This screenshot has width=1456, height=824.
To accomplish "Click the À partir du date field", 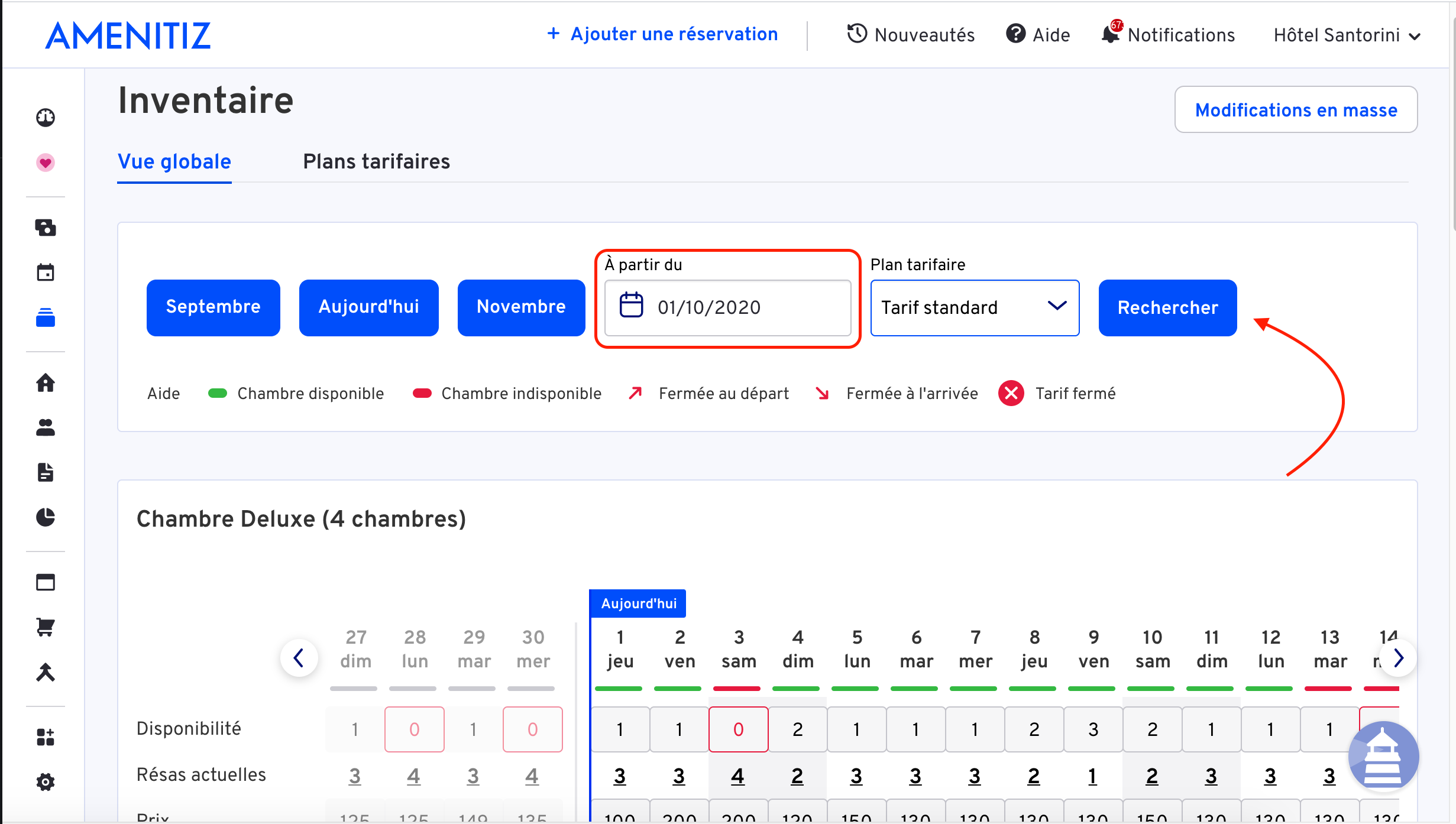I will (x=727, y=307).
